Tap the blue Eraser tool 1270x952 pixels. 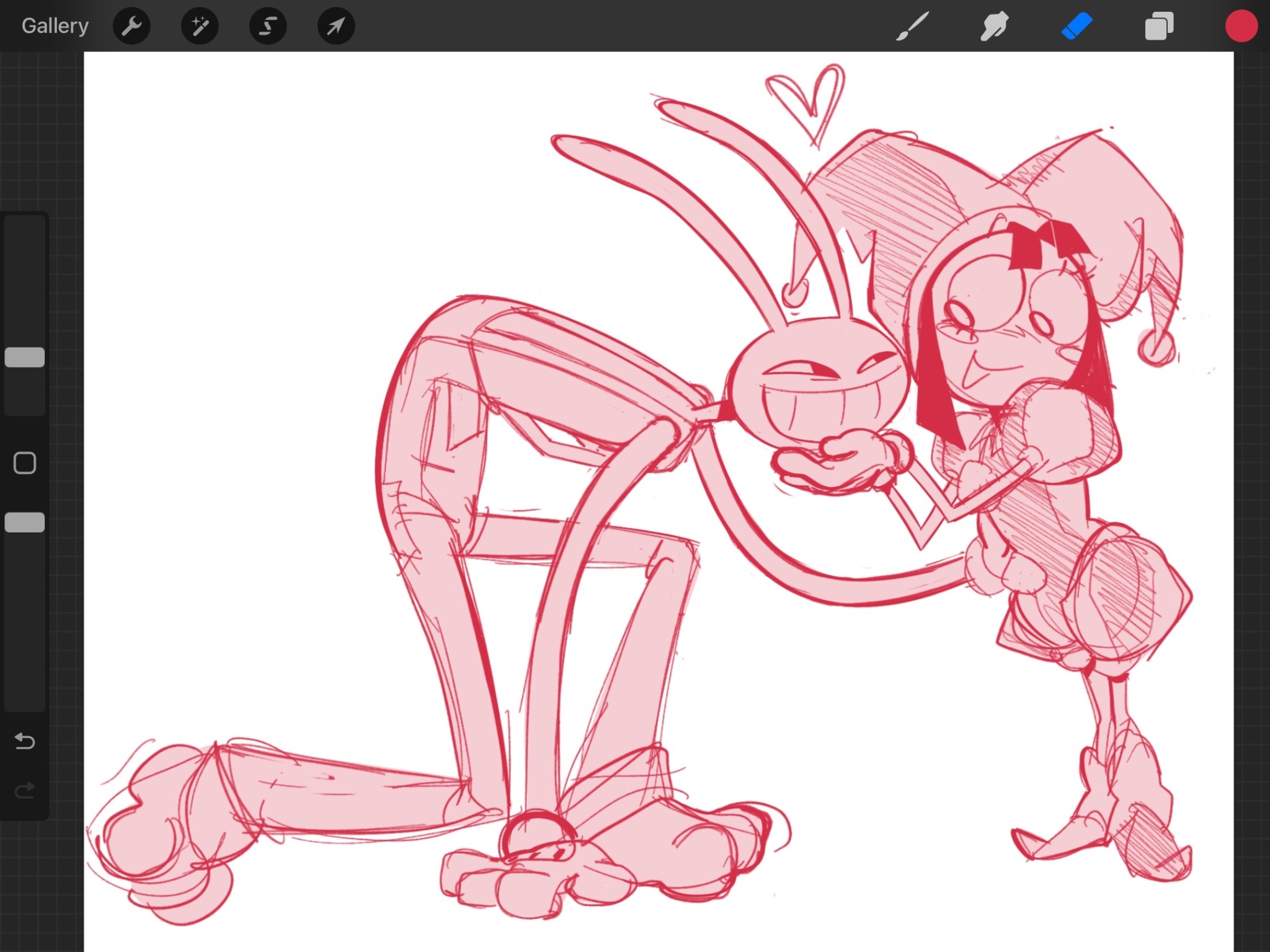[1077, 27]
